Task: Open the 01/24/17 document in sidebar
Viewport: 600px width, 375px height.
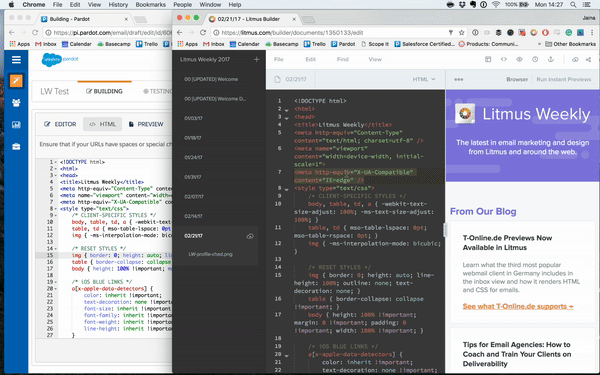Action: click(193, 157)
